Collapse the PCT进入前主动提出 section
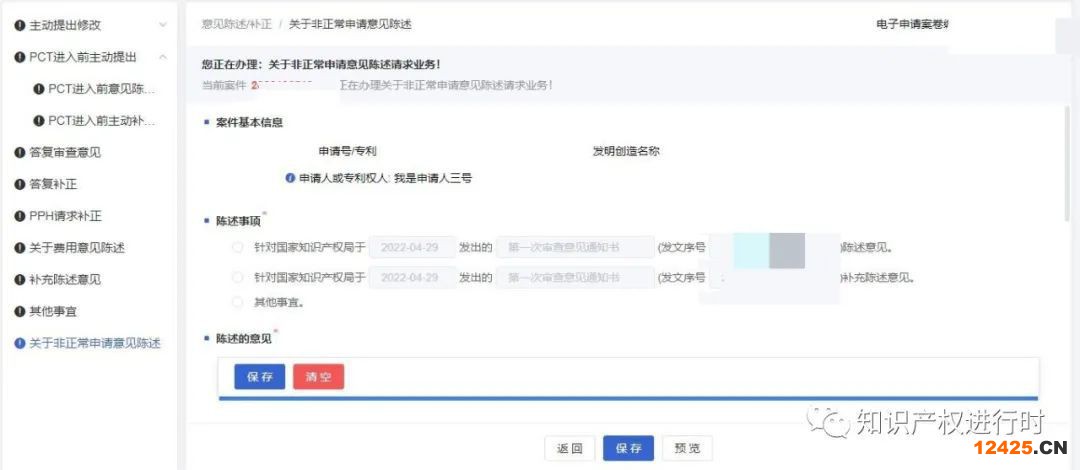 click(163, 57)
